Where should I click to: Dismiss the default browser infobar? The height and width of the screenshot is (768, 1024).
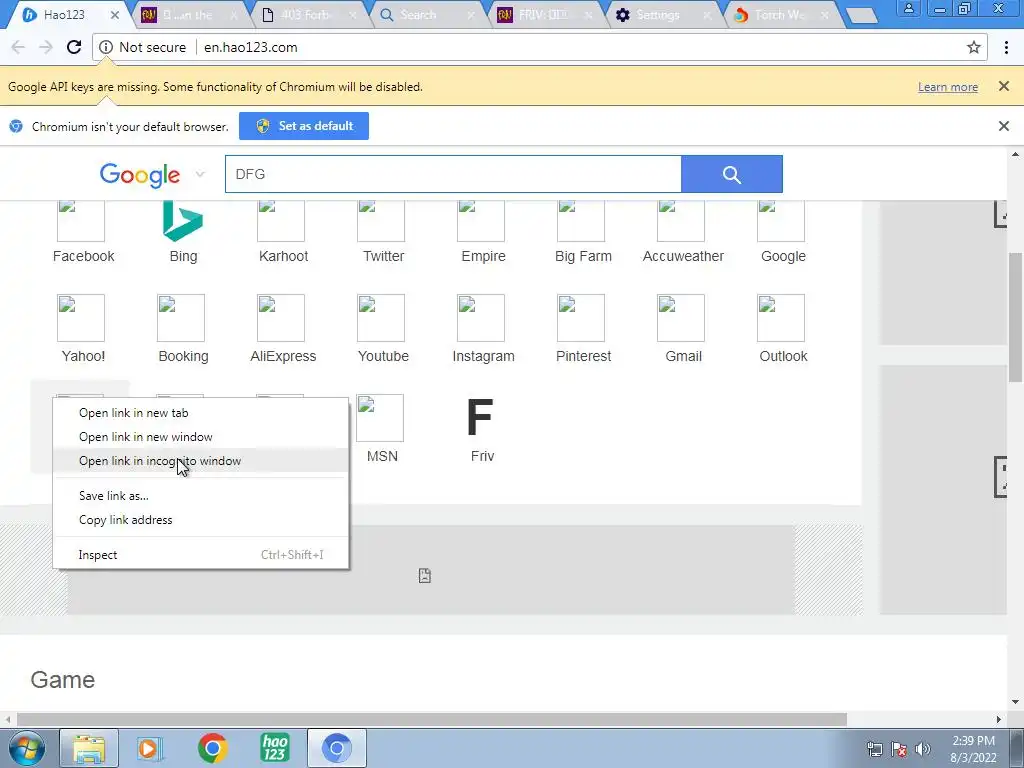tap(1004, 126)
